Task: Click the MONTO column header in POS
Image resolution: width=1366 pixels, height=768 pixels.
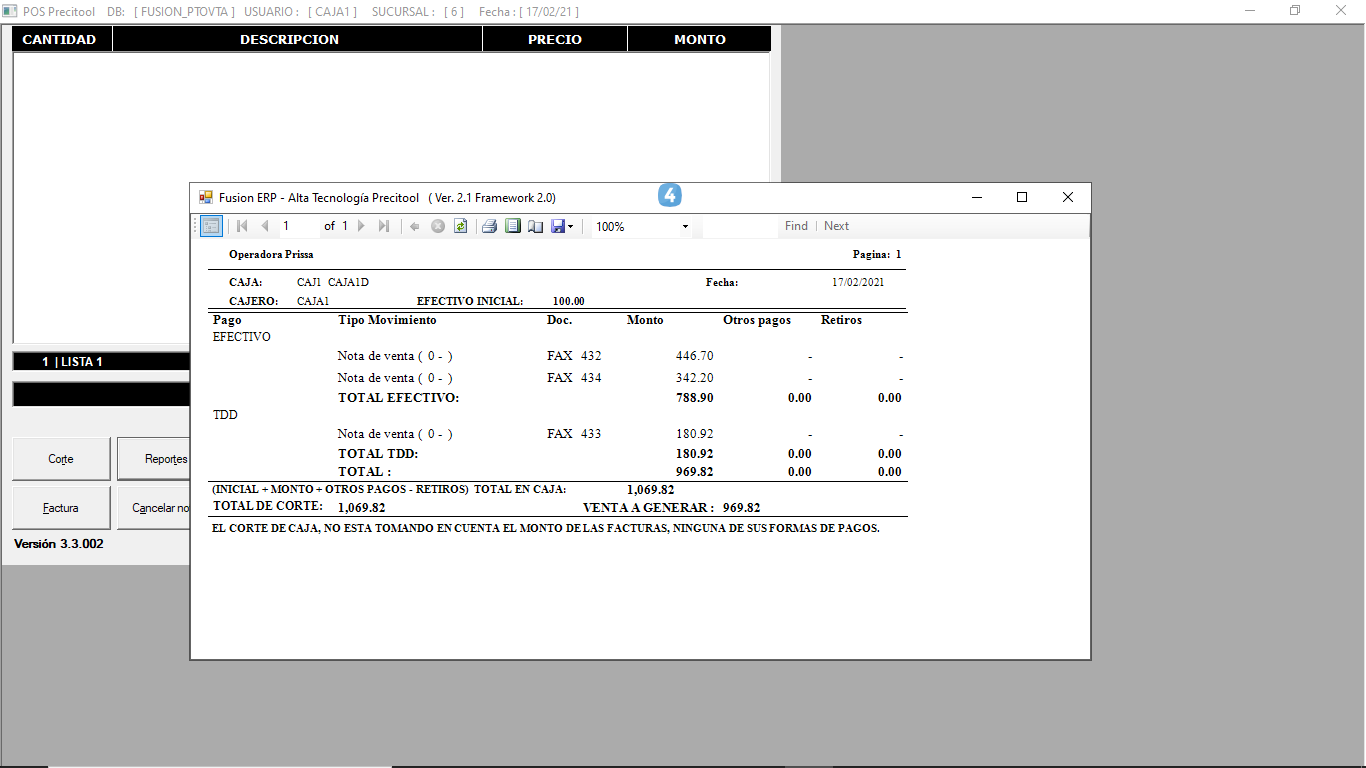Action: (699, 39)
